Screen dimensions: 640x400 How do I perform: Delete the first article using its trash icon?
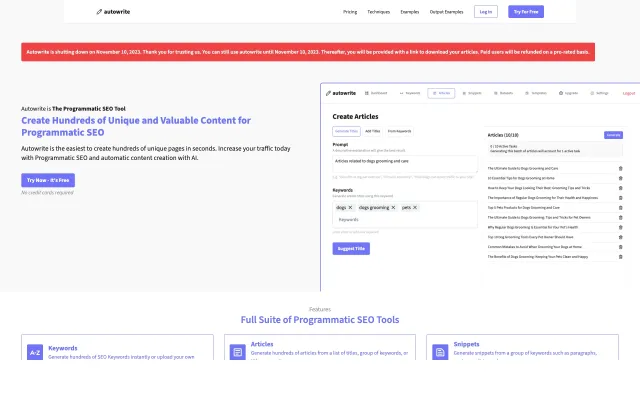click(x=620, y=167)
